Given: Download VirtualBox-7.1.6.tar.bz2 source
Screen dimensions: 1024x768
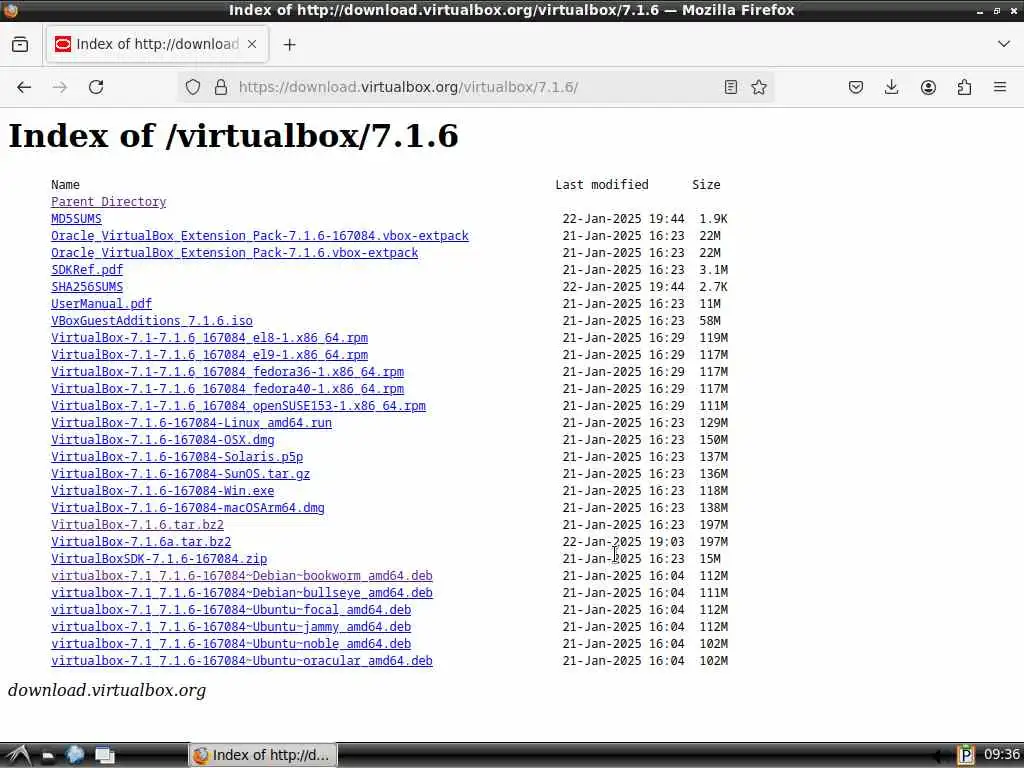Looking at the screenshot, I should [137, 524].
